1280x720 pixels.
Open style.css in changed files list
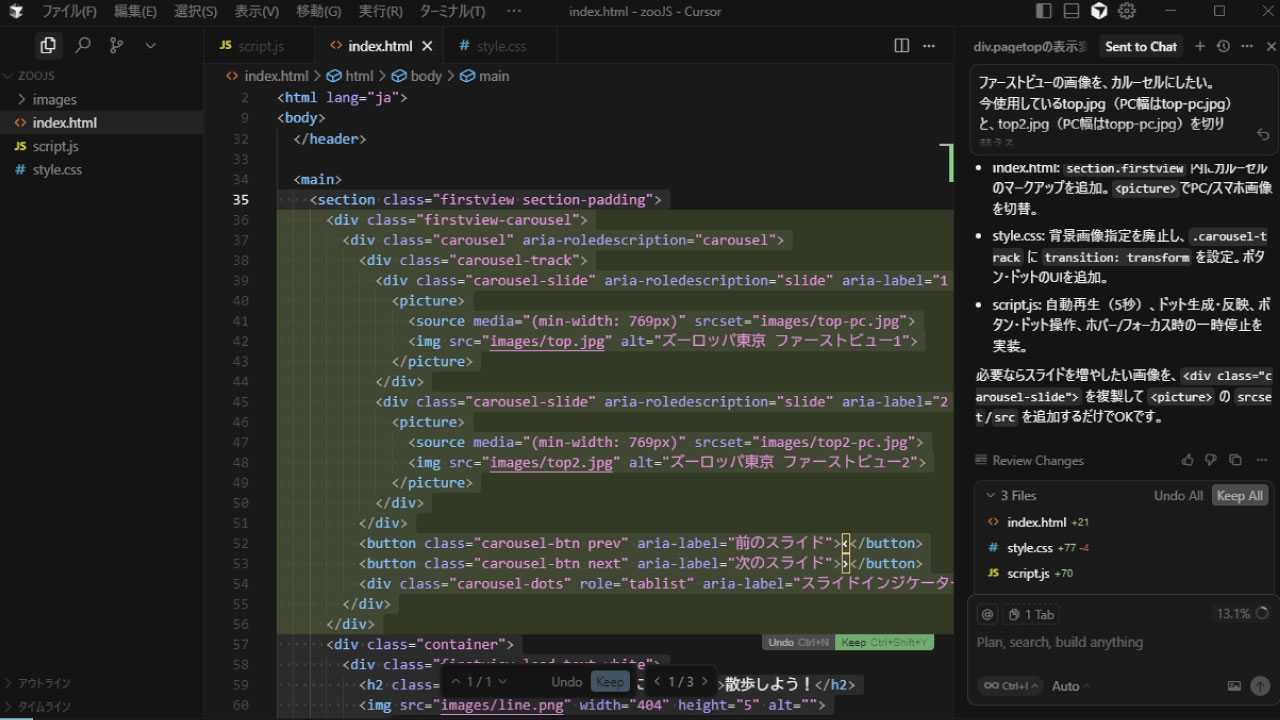click(1125, 548)
